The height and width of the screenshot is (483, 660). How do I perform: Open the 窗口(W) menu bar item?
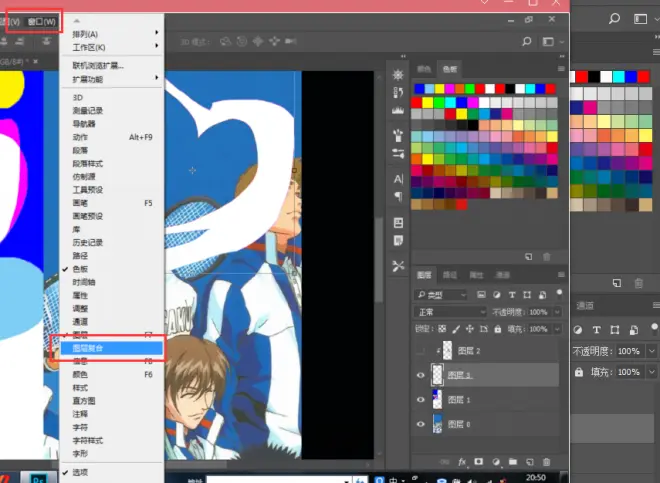[x=42, y=21]
